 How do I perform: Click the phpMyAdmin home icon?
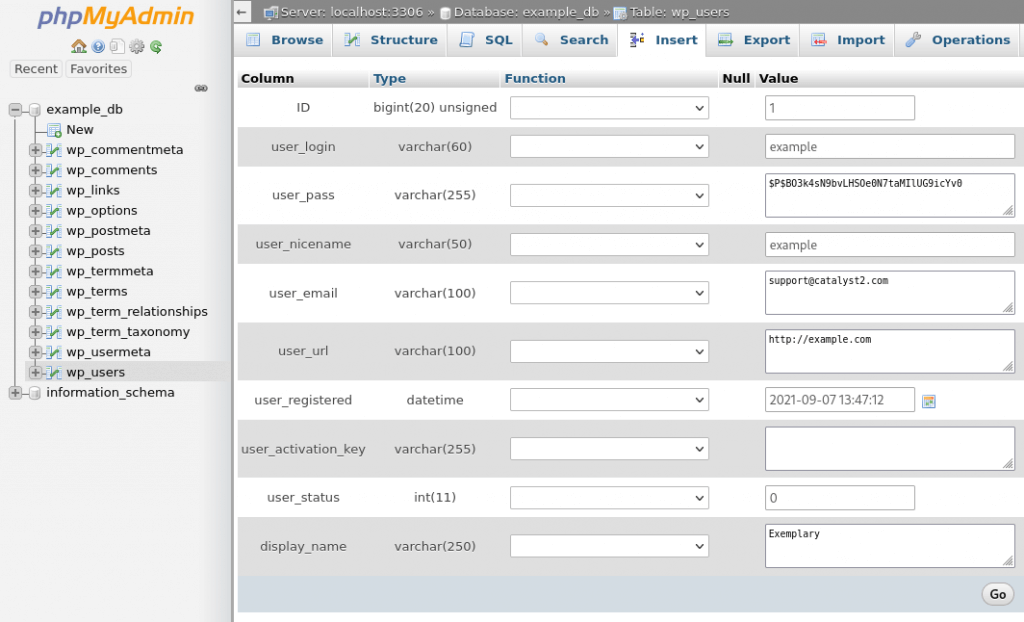click(79, 46)
